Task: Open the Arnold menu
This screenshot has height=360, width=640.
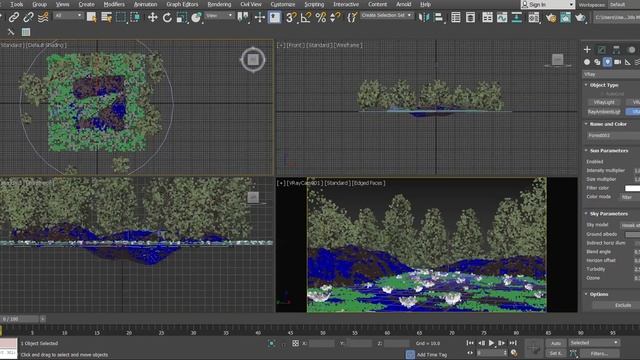Action: pos(403,4)
